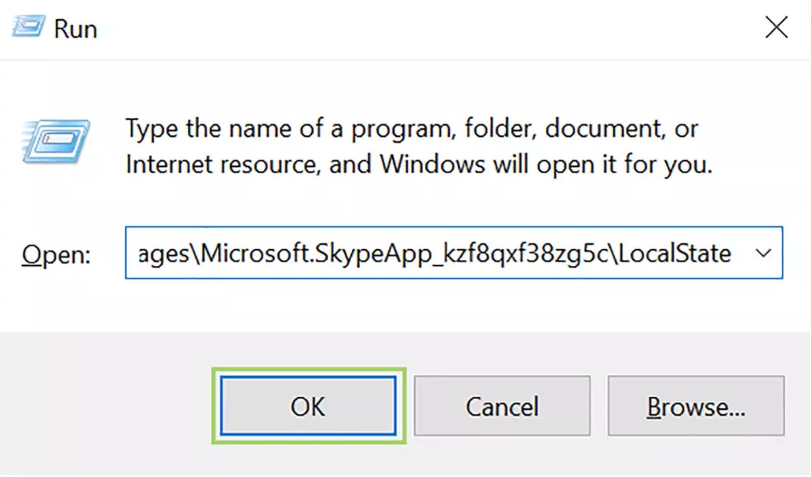Image resolution: width=811 pixels, height=477 pixels.
Task: Click the "Open:" label
Action: tap(56, 255)
